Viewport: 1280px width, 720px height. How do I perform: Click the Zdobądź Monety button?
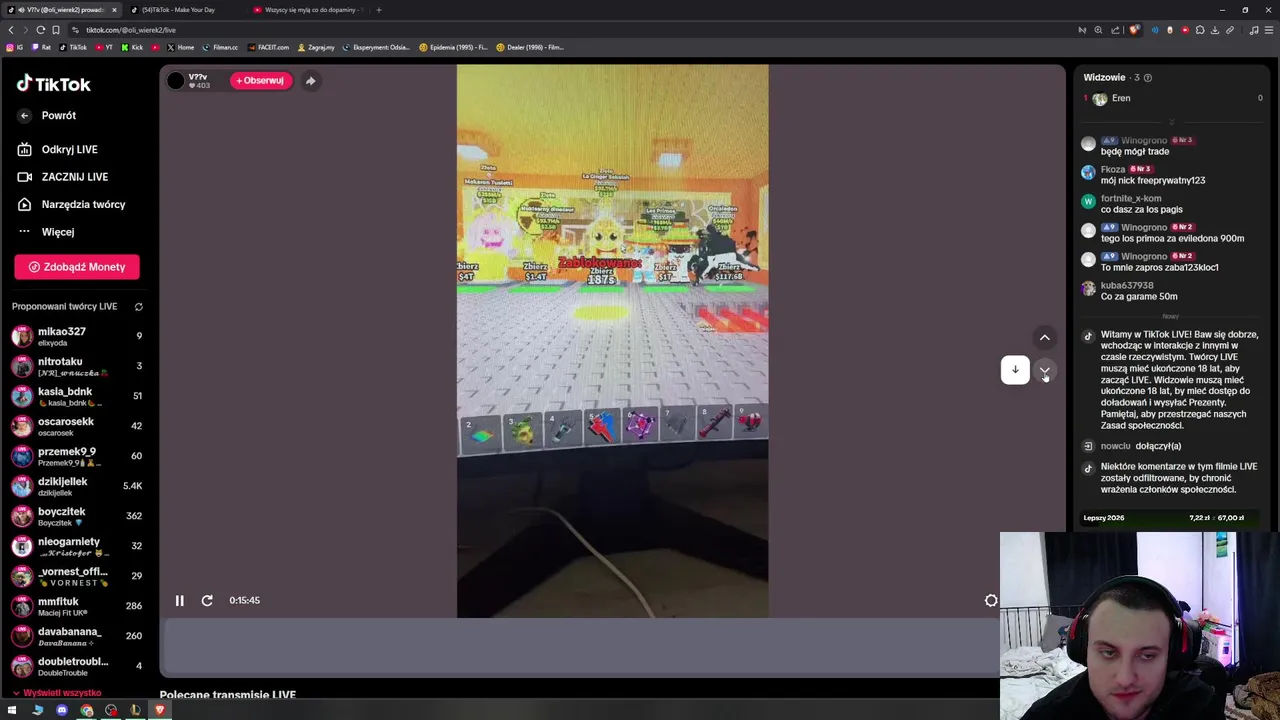(77, 267)
